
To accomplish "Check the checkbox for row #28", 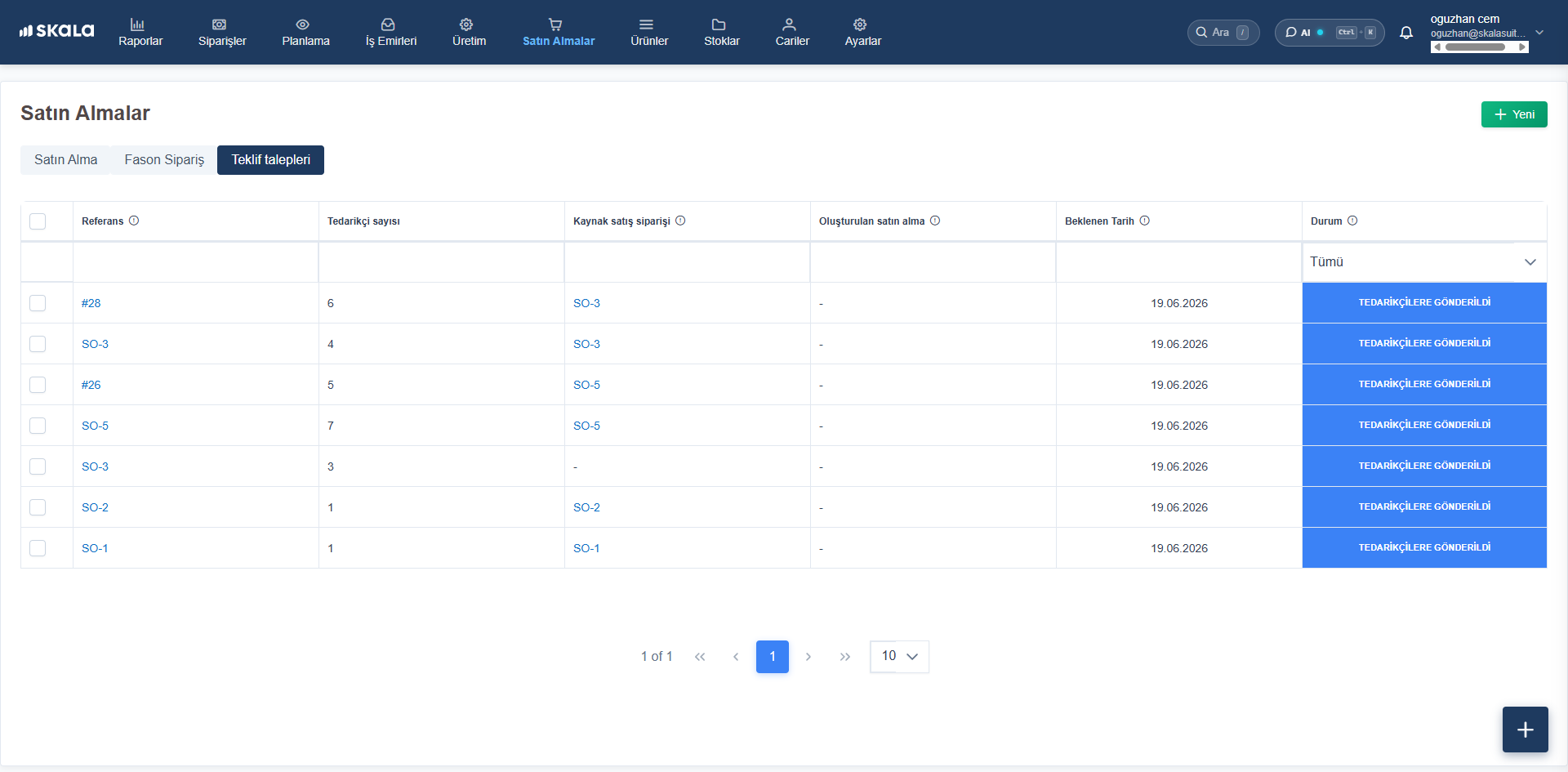I will [x=38, y=303].
